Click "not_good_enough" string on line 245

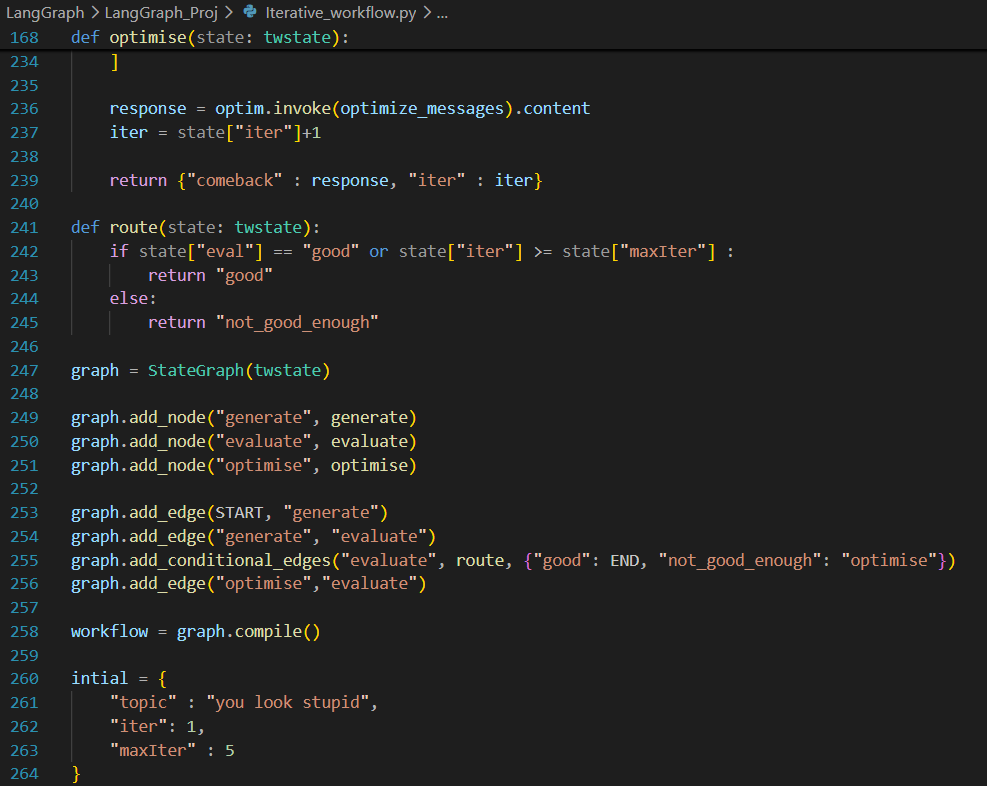tap(297, 323)
